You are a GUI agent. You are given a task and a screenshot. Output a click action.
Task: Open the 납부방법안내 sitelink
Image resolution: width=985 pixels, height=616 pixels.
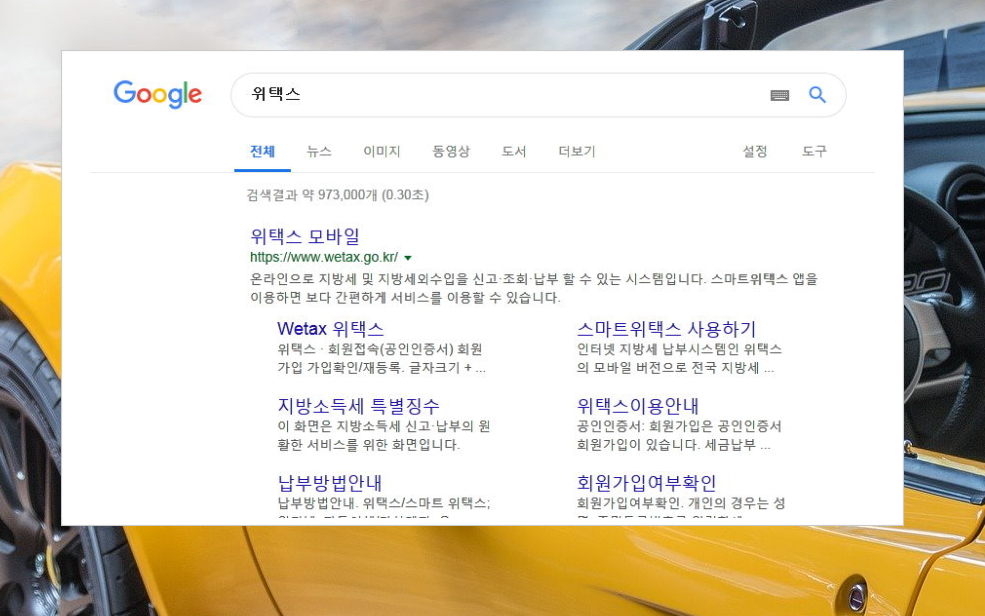tap(329, 482)
